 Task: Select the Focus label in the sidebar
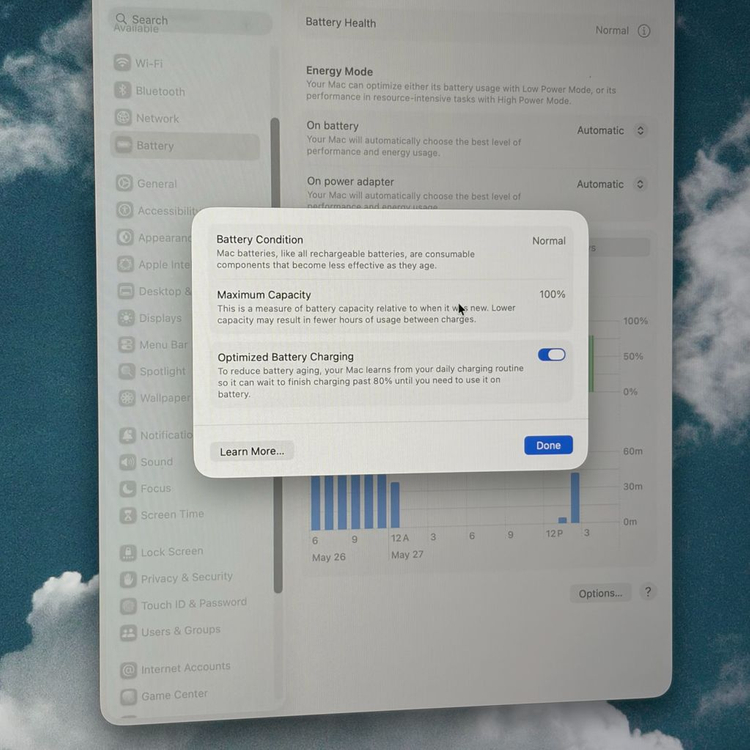(155, 488)
